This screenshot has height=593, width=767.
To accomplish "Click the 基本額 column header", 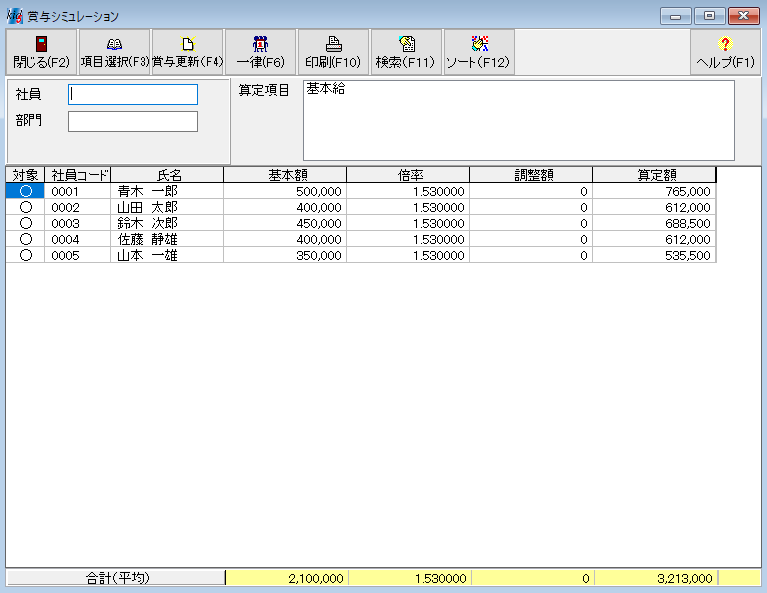I will point(285,175).
